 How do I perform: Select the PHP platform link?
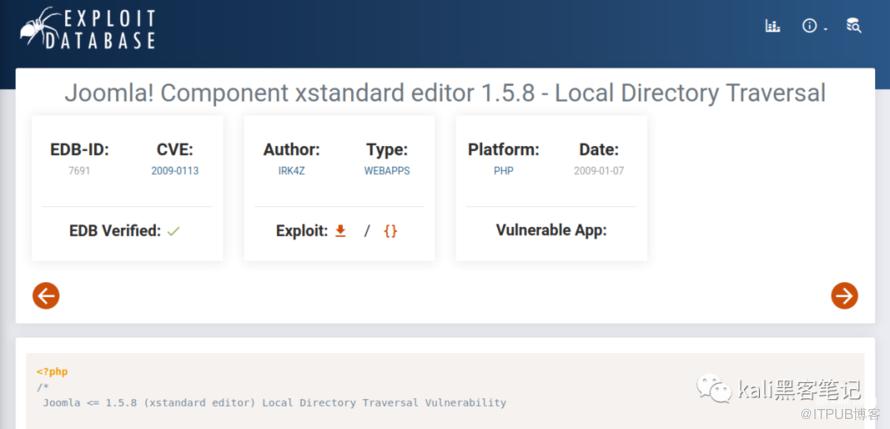pyautogui.click(x=503, y=171)
